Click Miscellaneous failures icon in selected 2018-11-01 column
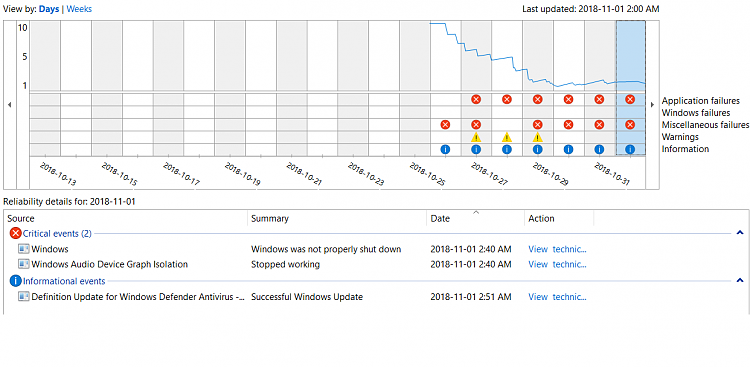 point(630,125)
